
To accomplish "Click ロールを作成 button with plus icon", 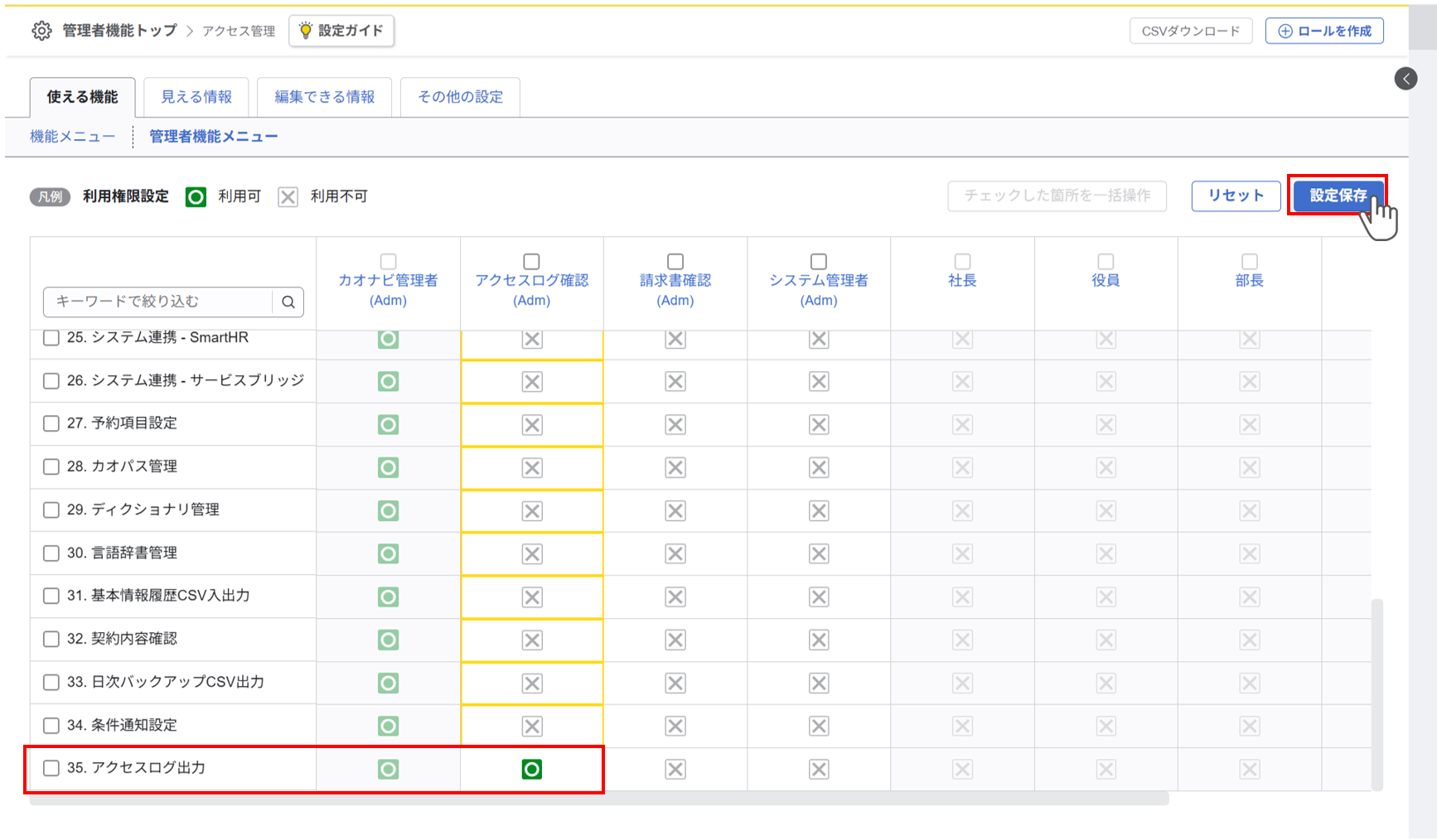I will (1323, 31).
